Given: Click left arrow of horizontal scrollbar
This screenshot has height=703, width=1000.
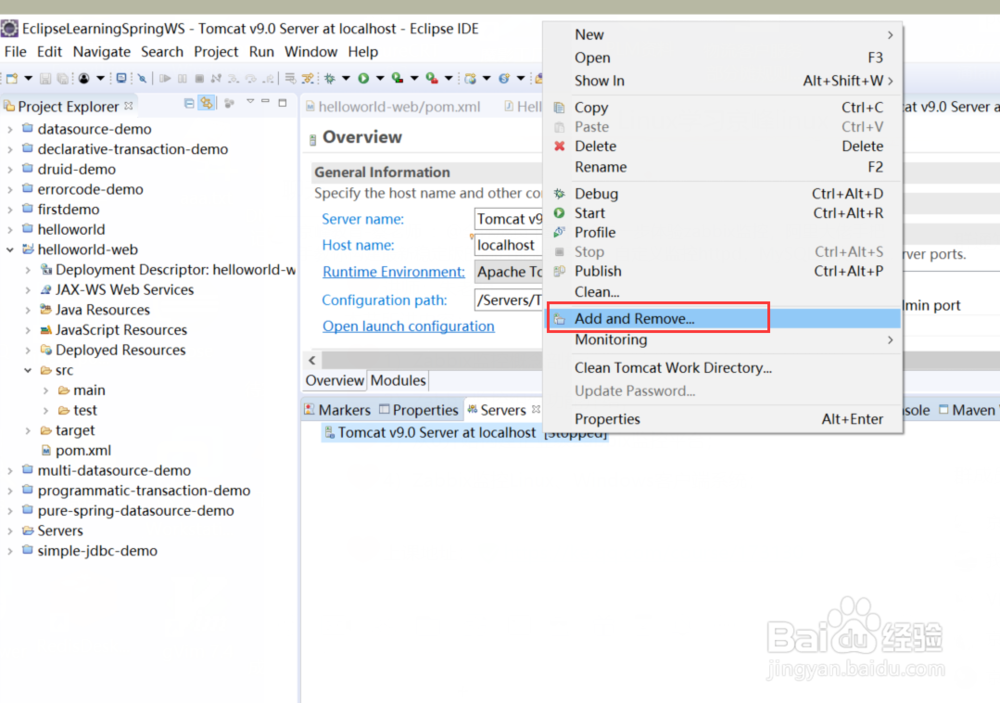Looking at the screenshot, I should click(x=312, y=360).
